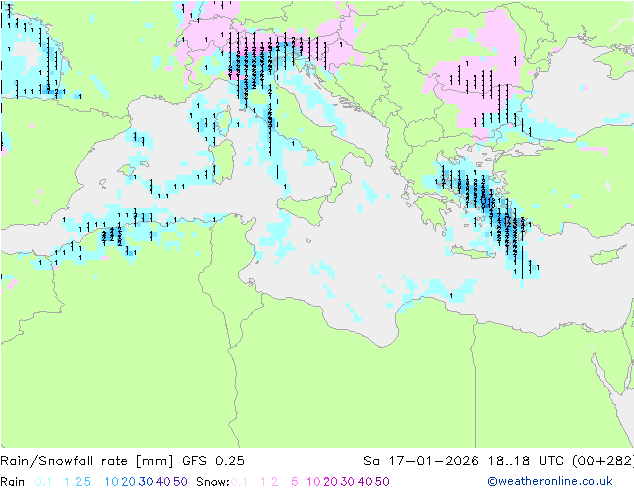The height and width of the screenshot is (490, 634).
Task: Click snow legend value 5
Action: click(x=295, y=482)
